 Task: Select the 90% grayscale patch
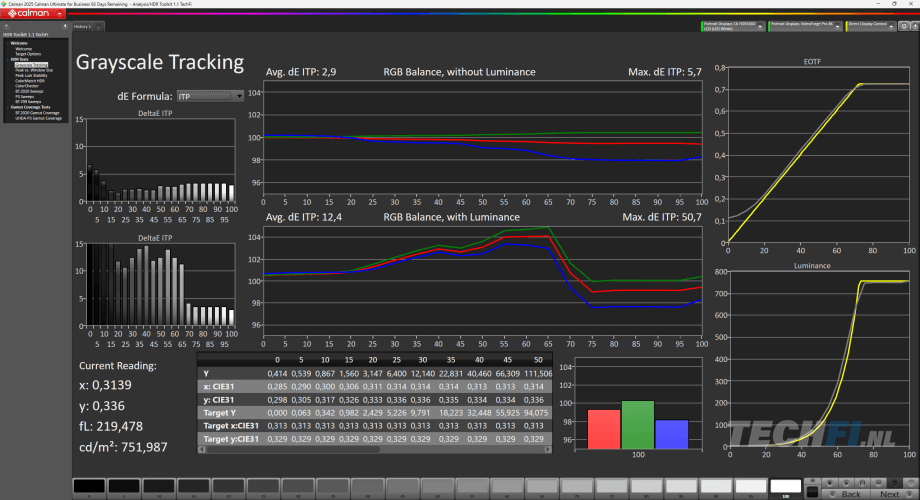pyautogui.click(x=716, y=486)
